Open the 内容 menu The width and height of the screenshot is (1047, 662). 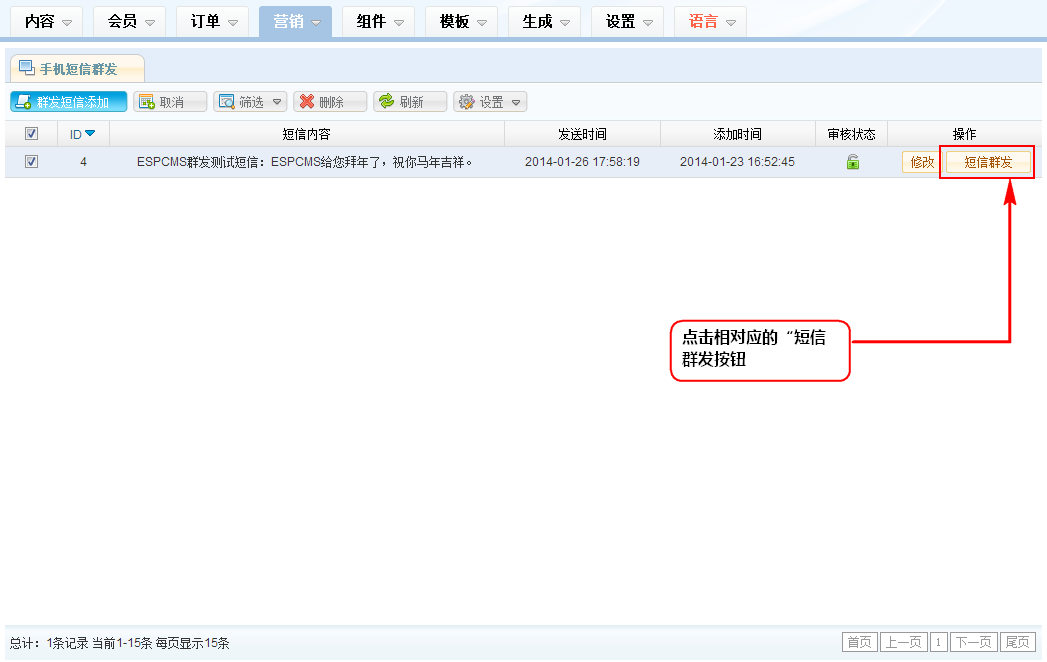coord(47,21)
